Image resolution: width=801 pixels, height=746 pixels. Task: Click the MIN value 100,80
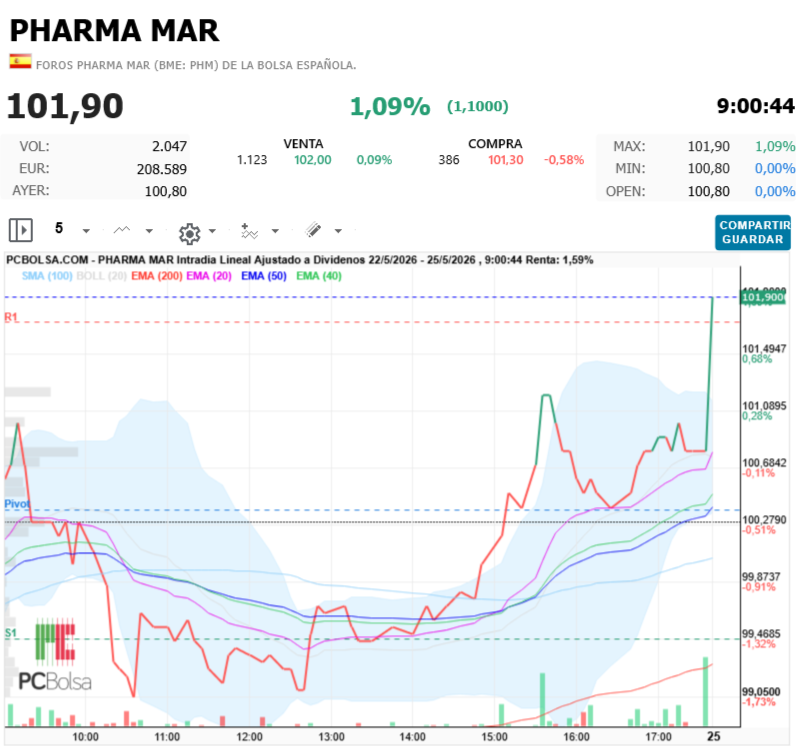[709, 169]
